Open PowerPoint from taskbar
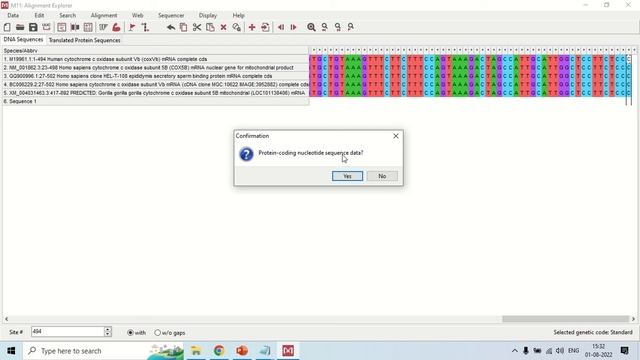Image resolution: width=640 pixels, height=360 pixels. coord(242,351)
